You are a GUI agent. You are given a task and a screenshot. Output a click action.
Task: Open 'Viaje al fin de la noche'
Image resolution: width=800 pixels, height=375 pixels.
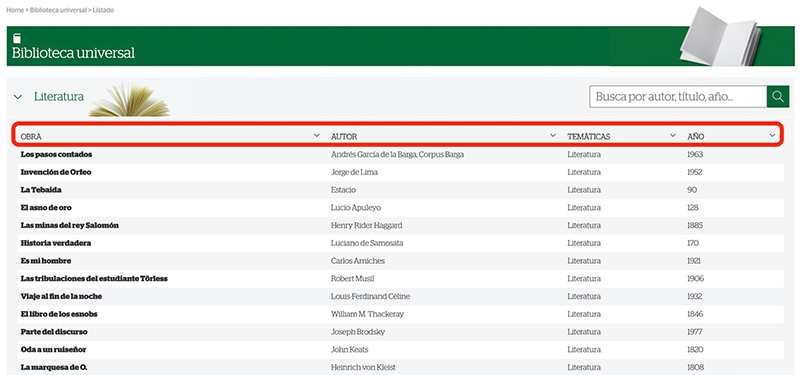tap(61, 296)
